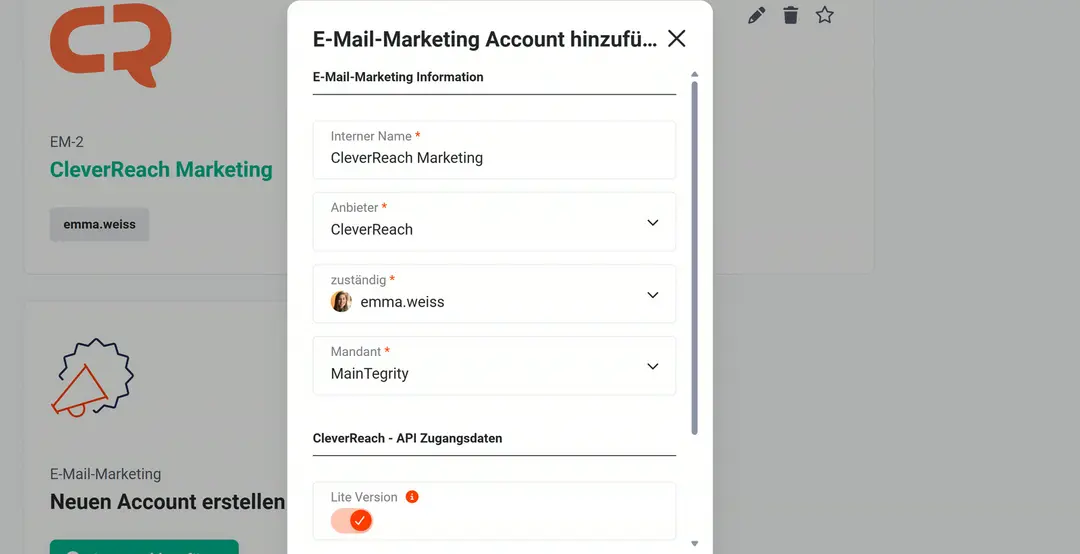The width and height of the screenshot is (1080, 554).
Task: Click the E-Mail-Marketing label above Neuen Account
Action: click(x=105, y=474)
